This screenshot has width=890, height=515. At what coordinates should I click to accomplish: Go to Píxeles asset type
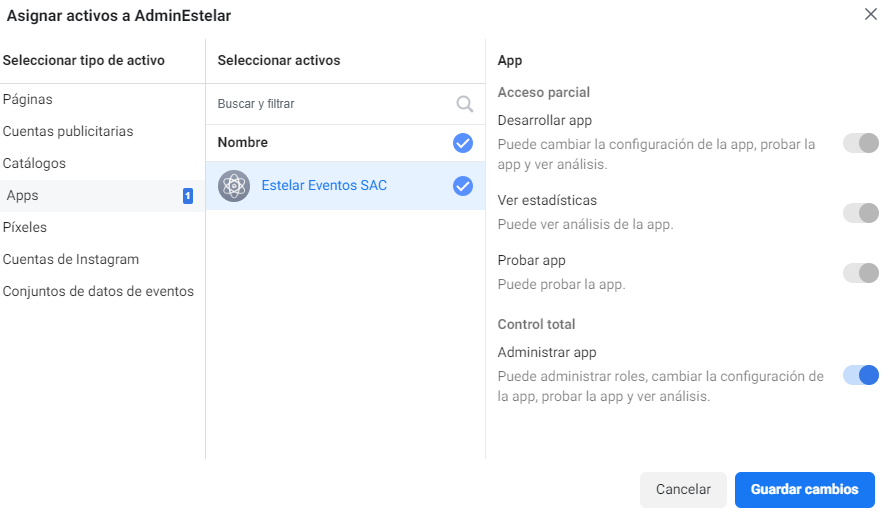pyautogui.click(x=25, y=228)
